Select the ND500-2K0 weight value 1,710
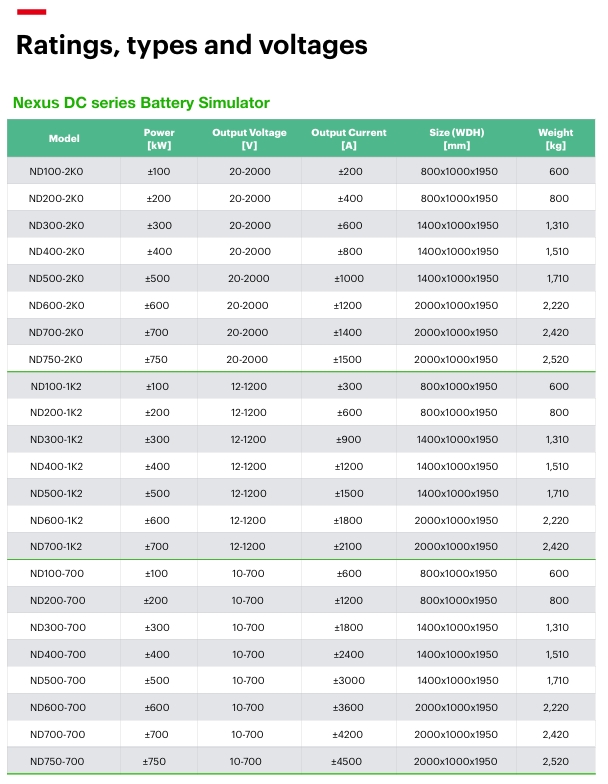 (x=558, y=278)
